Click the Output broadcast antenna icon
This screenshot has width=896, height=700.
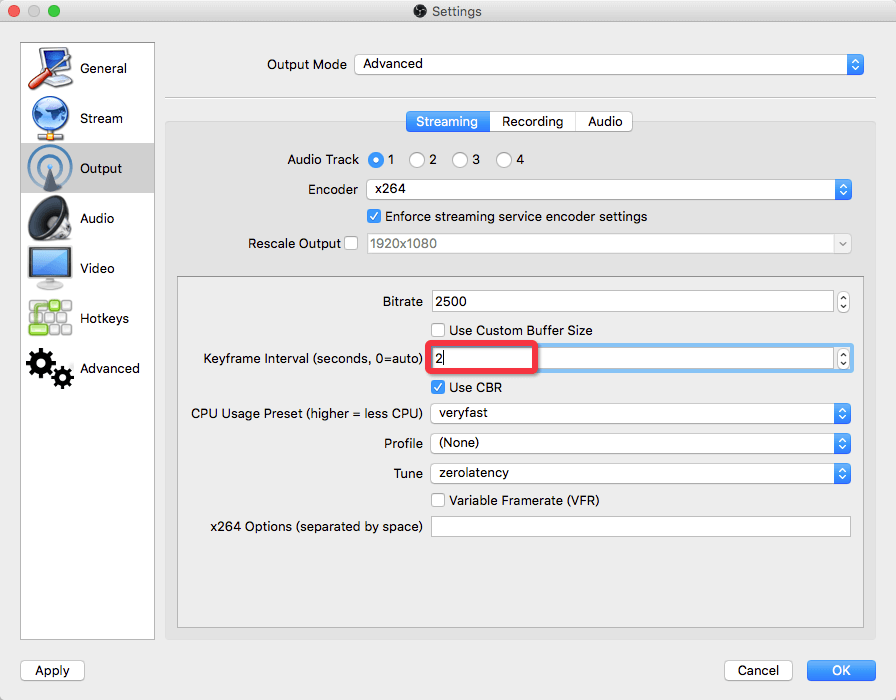pos(50,168)
